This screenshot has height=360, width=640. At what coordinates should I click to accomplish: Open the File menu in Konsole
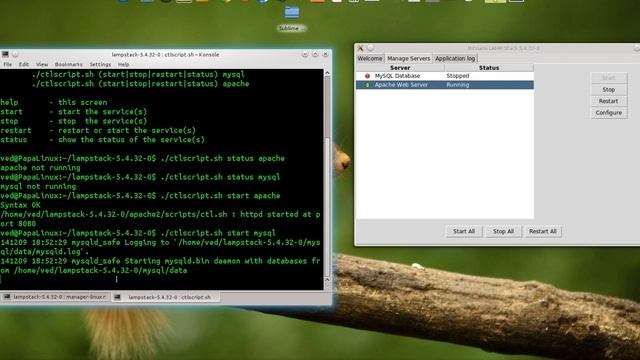coord(8,64)
